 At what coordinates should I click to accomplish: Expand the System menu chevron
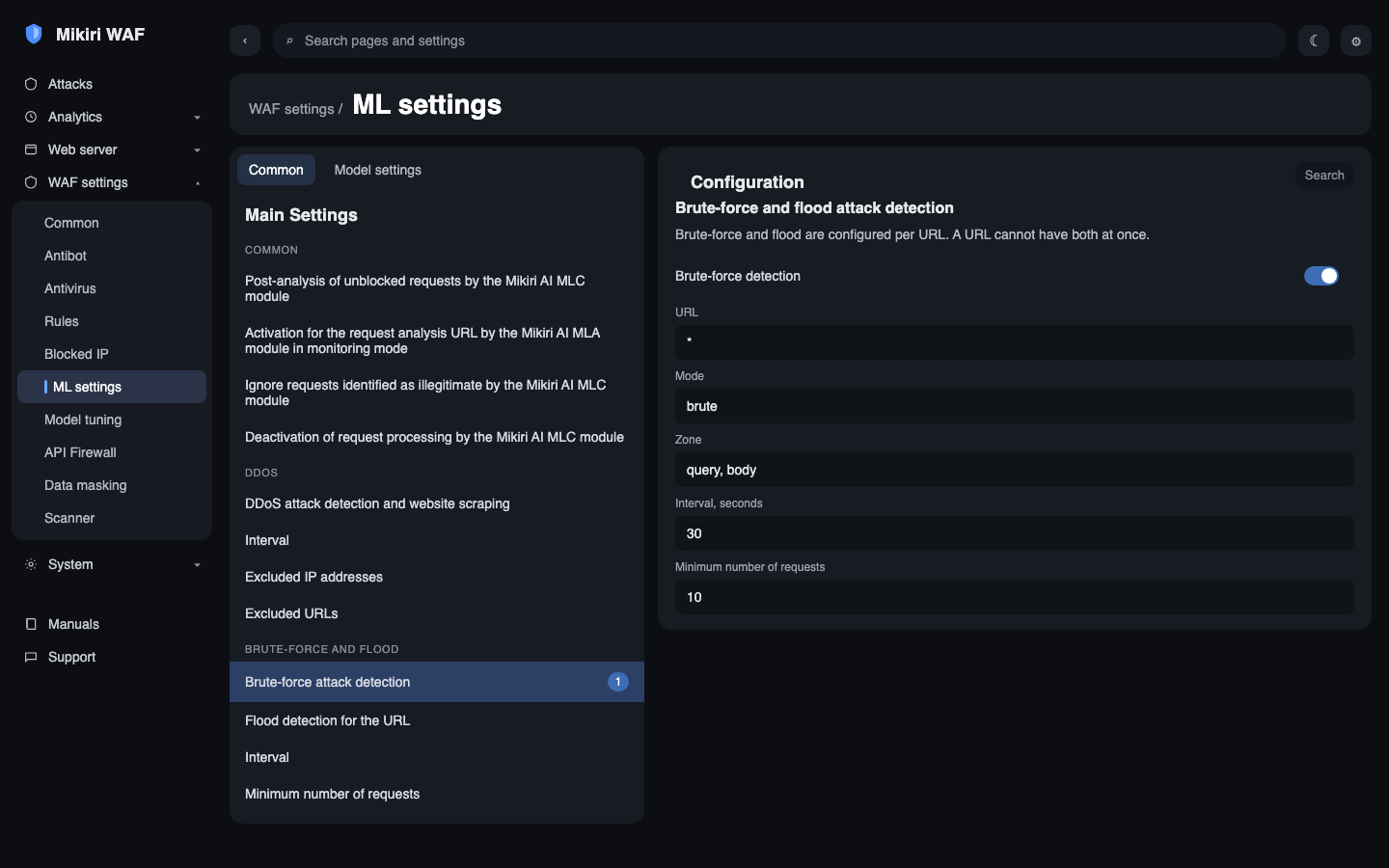coord(198,565)
